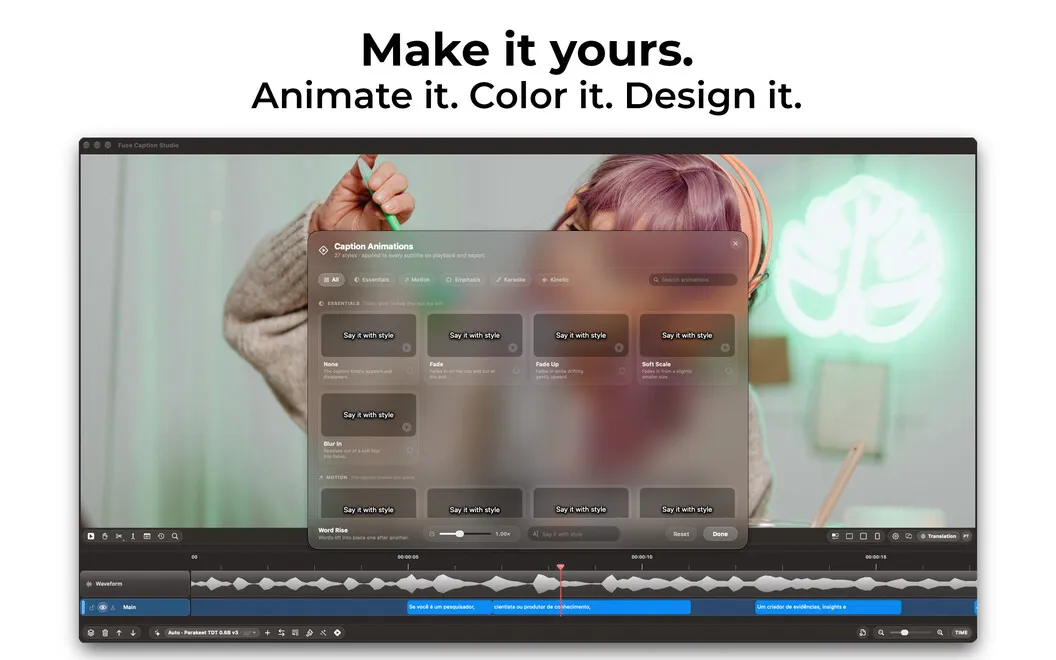
Task: Open the PT language selector
Action: (x=966, y=536)
